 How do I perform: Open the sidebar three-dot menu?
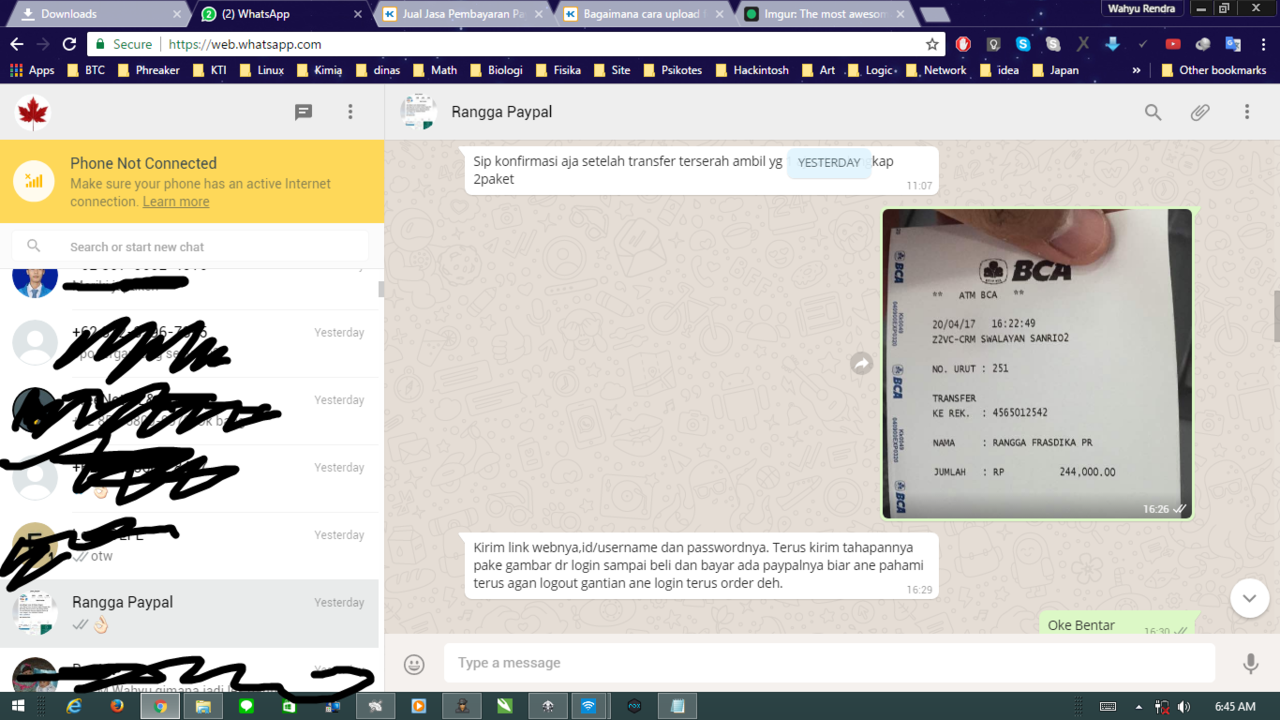click(350, 112)
